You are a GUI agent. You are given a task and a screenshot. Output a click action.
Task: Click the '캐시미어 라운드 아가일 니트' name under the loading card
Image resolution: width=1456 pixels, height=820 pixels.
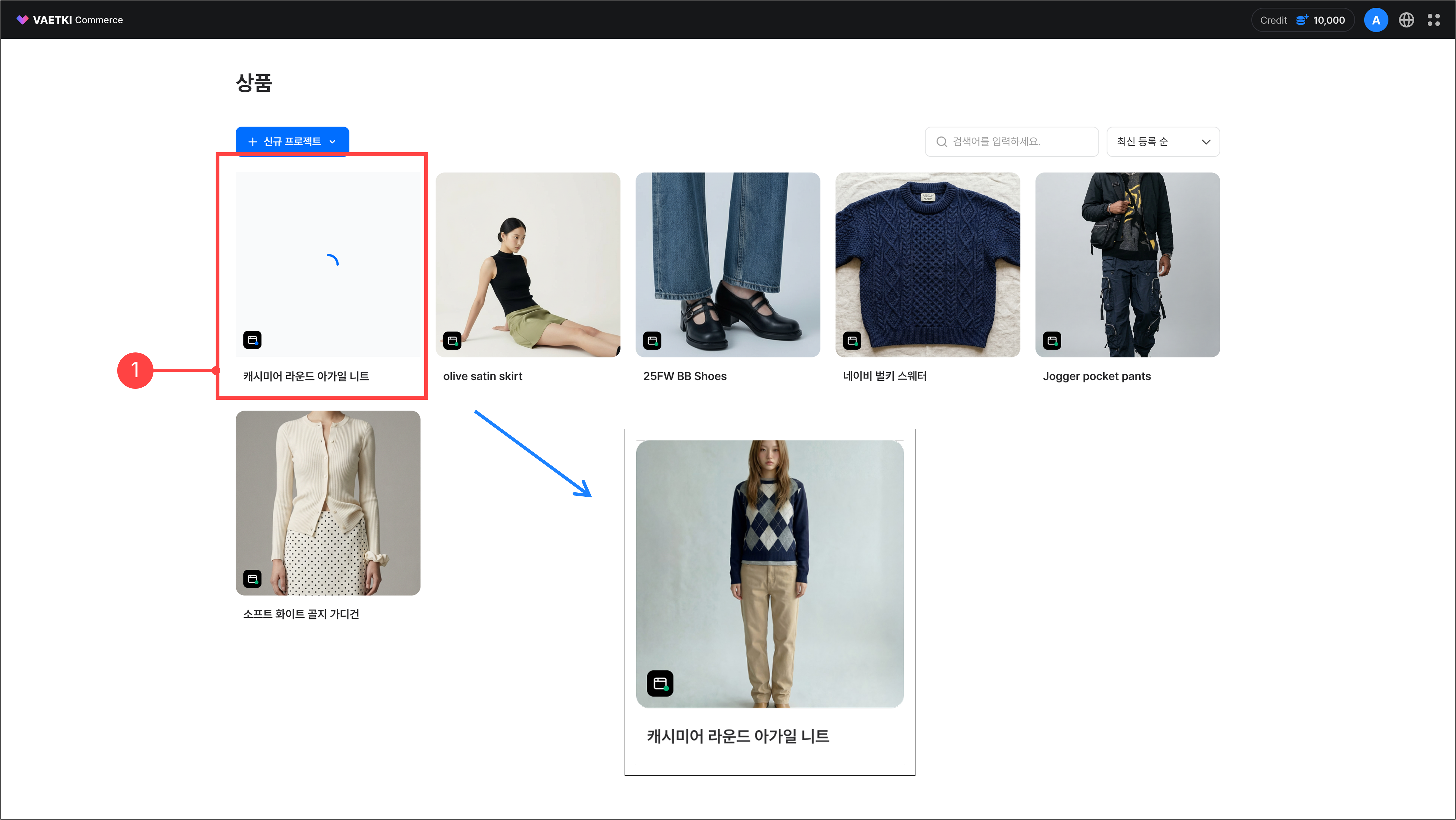(x=306, y=376)
